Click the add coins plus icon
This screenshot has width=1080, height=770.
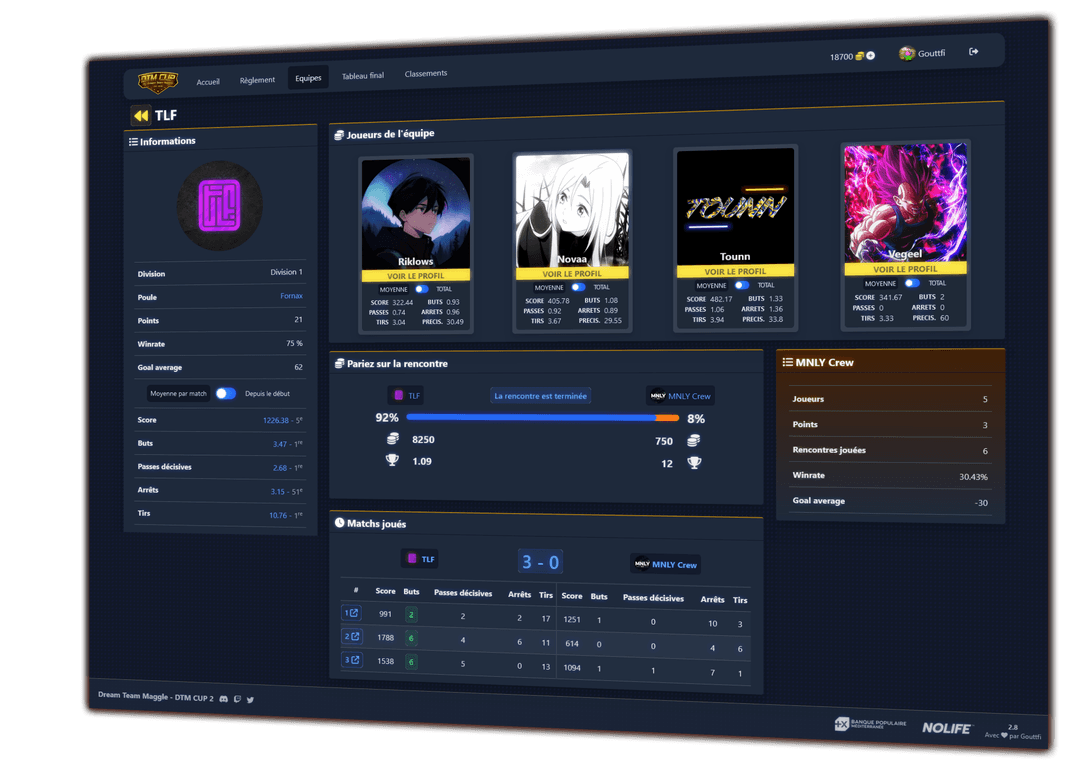pyautogui.click(x=870, y=56)
